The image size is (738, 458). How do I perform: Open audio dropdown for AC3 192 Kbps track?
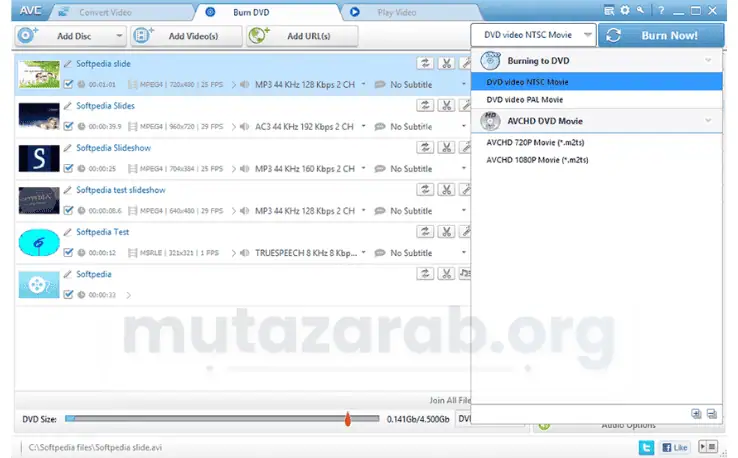coord(363,126)
